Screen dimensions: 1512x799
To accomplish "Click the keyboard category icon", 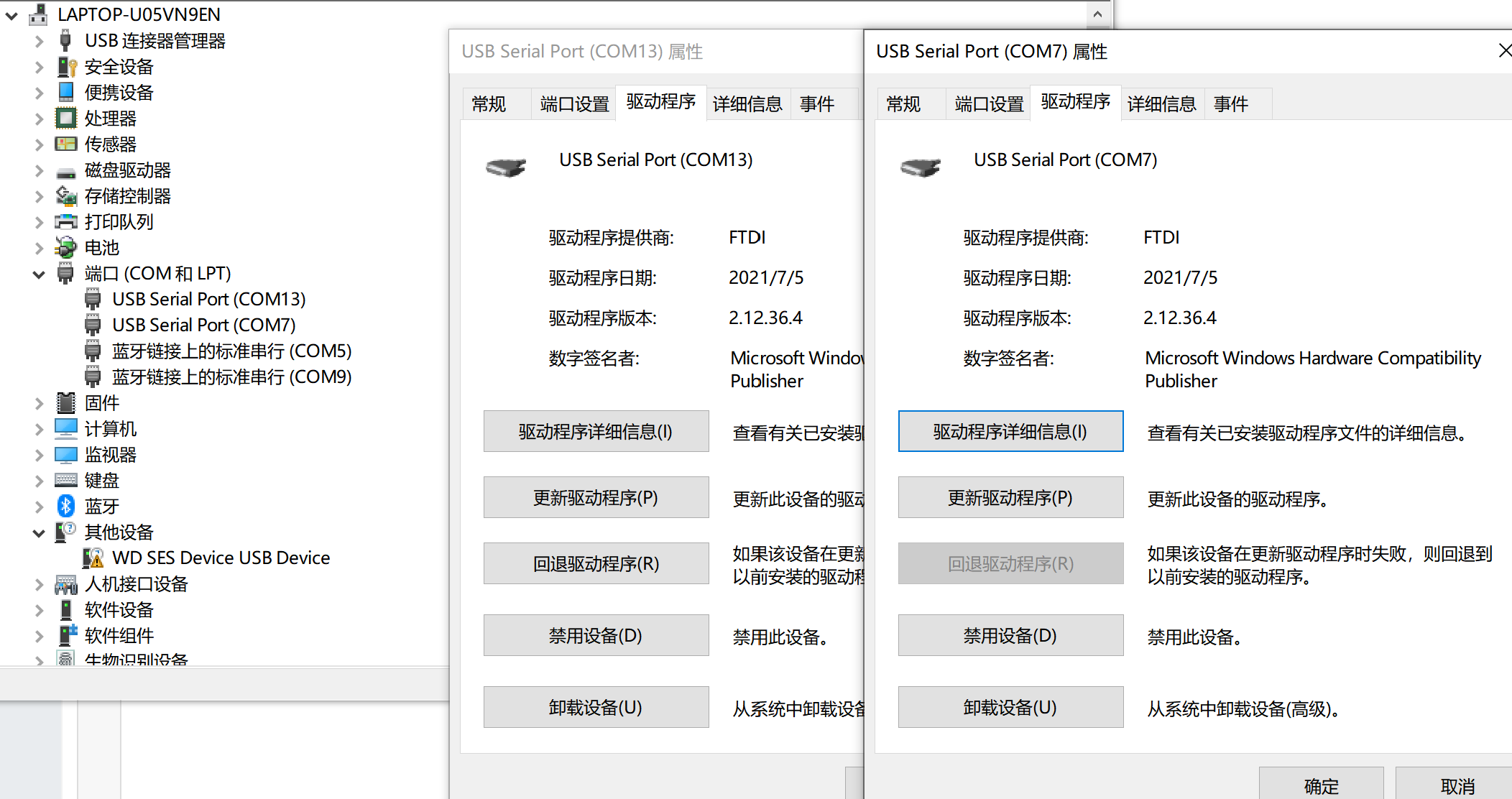I will coord(66,481).
